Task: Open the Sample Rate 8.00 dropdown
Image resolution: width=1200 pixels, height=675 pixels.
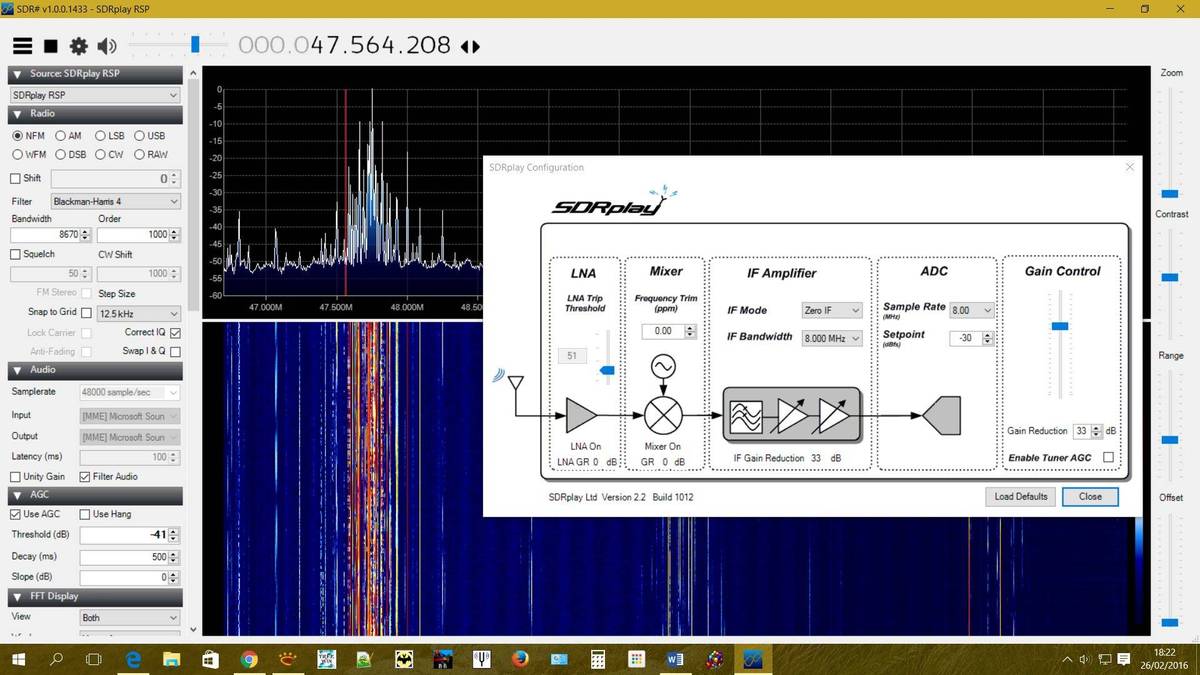Action: (x=972, y=311)
